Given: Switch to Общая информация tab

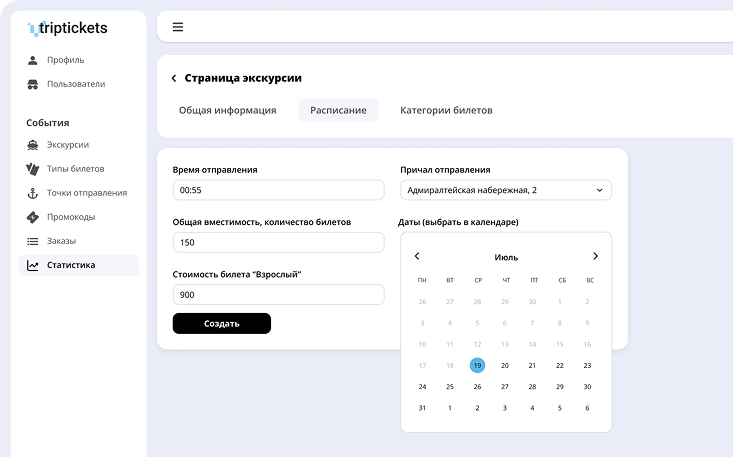Looking at the screenshot, I should [x=227, y=110].
